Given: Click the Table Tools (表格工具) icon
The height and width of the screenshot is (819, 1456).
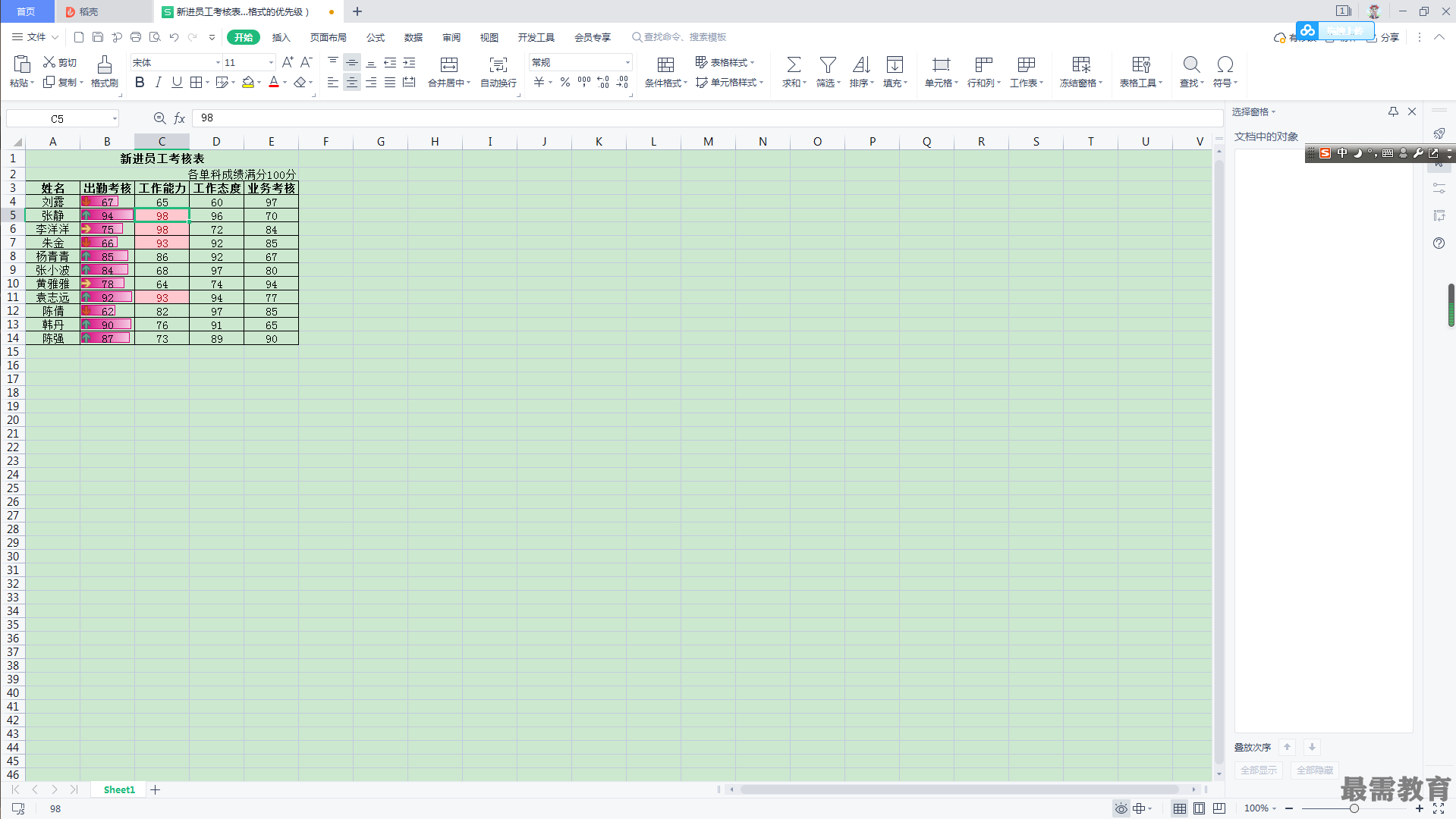Looking at the screenshot, I should (x=1141, y=64).
